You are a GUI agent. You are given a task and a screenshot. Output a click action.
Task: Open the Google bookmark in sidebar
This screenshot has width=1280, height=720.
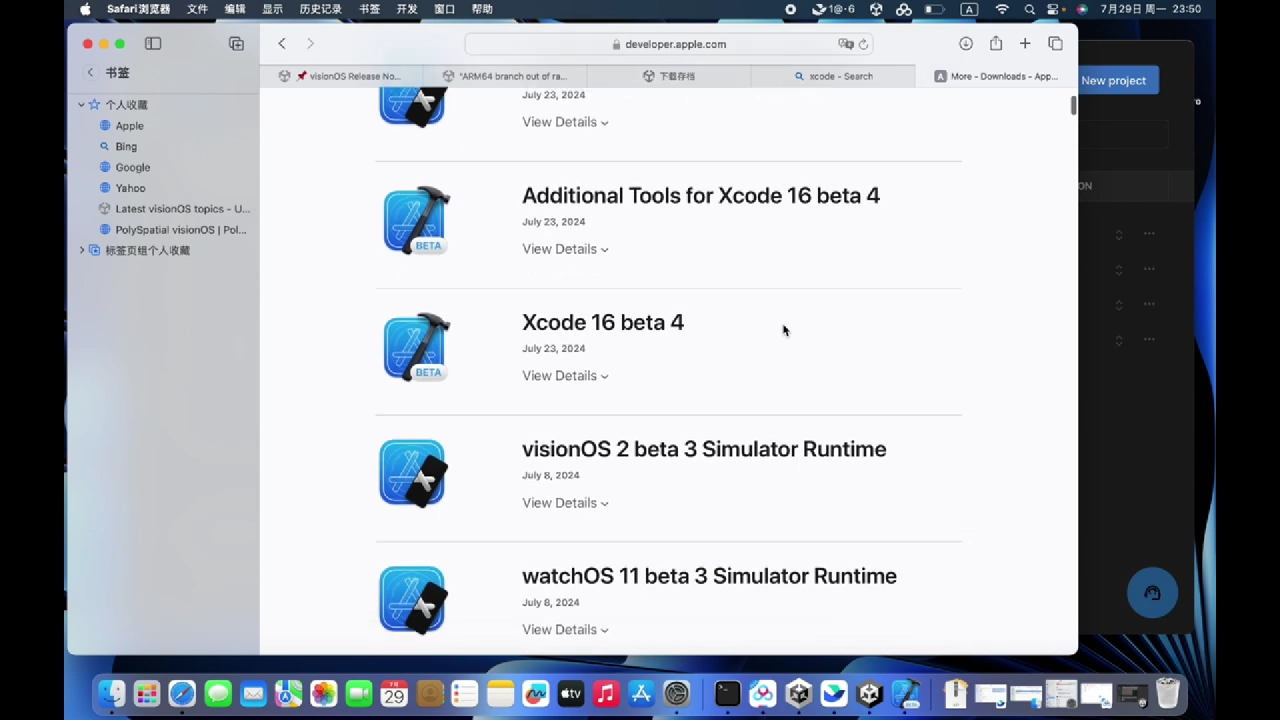click(132, 168)
